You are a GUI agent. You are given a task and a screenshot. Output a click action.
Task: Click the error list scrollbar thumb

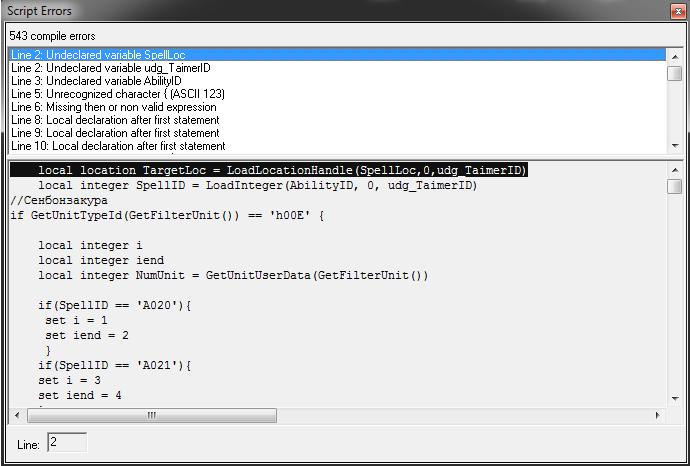coord(675,73)
